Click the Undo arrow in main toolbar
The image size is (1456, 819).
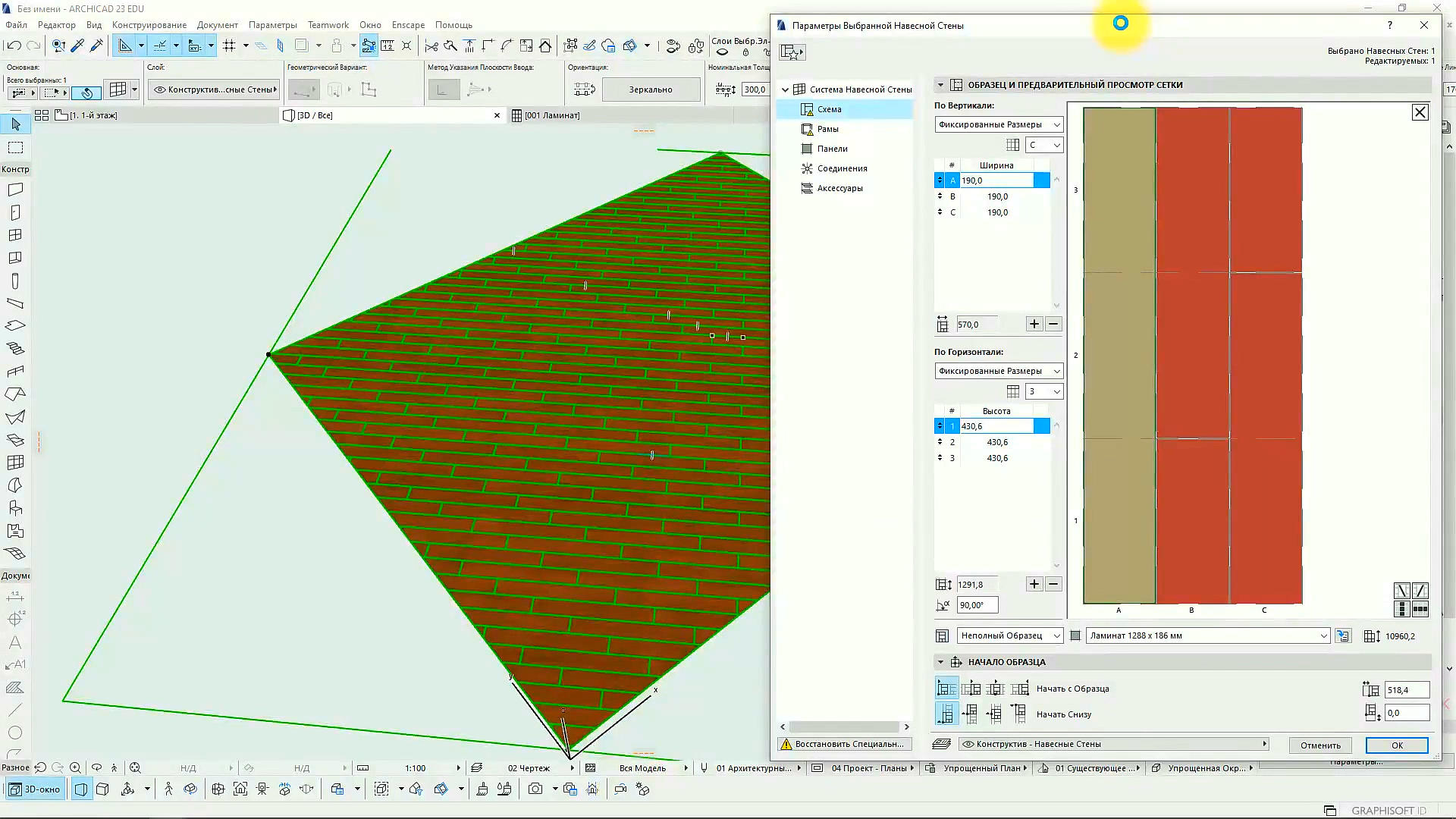click(x=14, y=46)
